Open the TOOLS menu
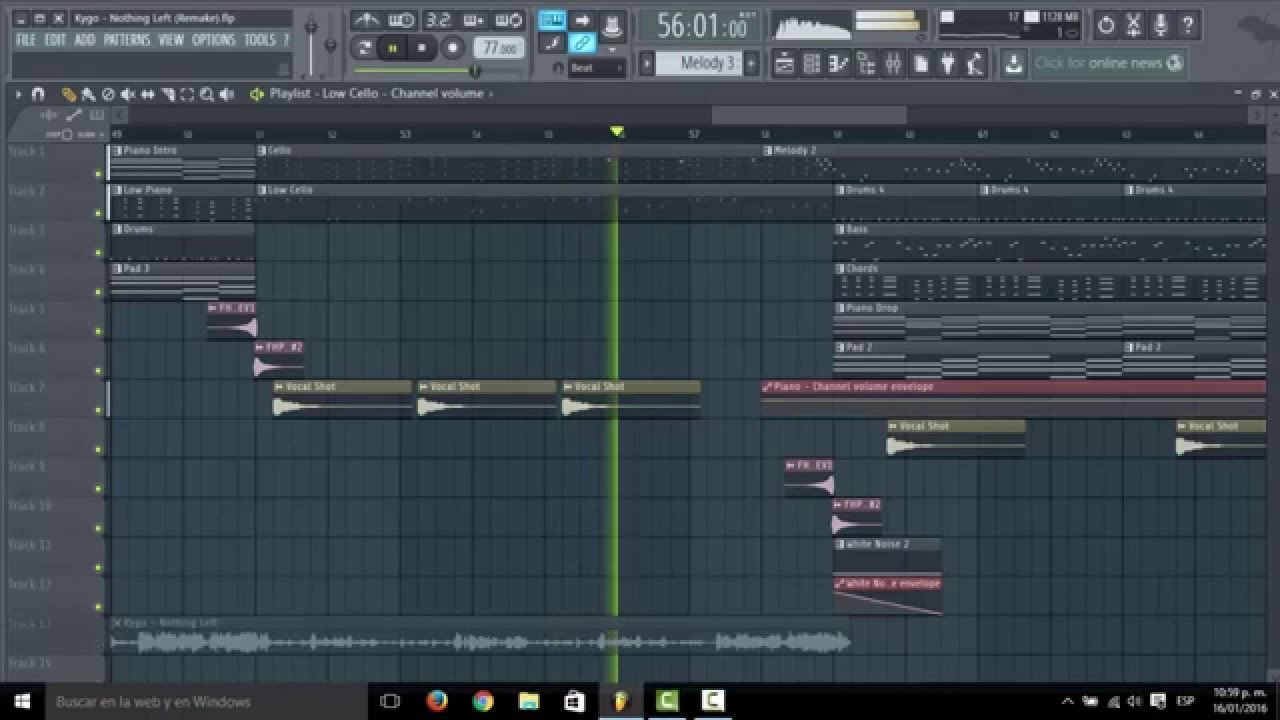Screen dimensions: 1280x720 point(260,40)
